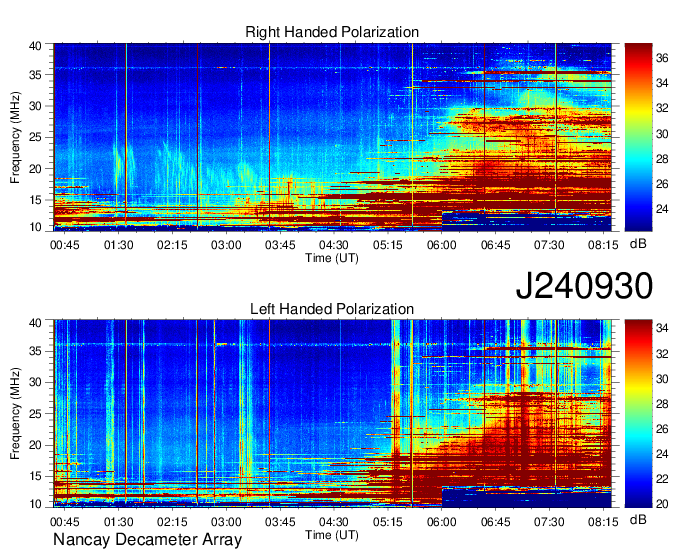
Task: Click the upper plot's dB color scale bar
Action: (638, 137)
